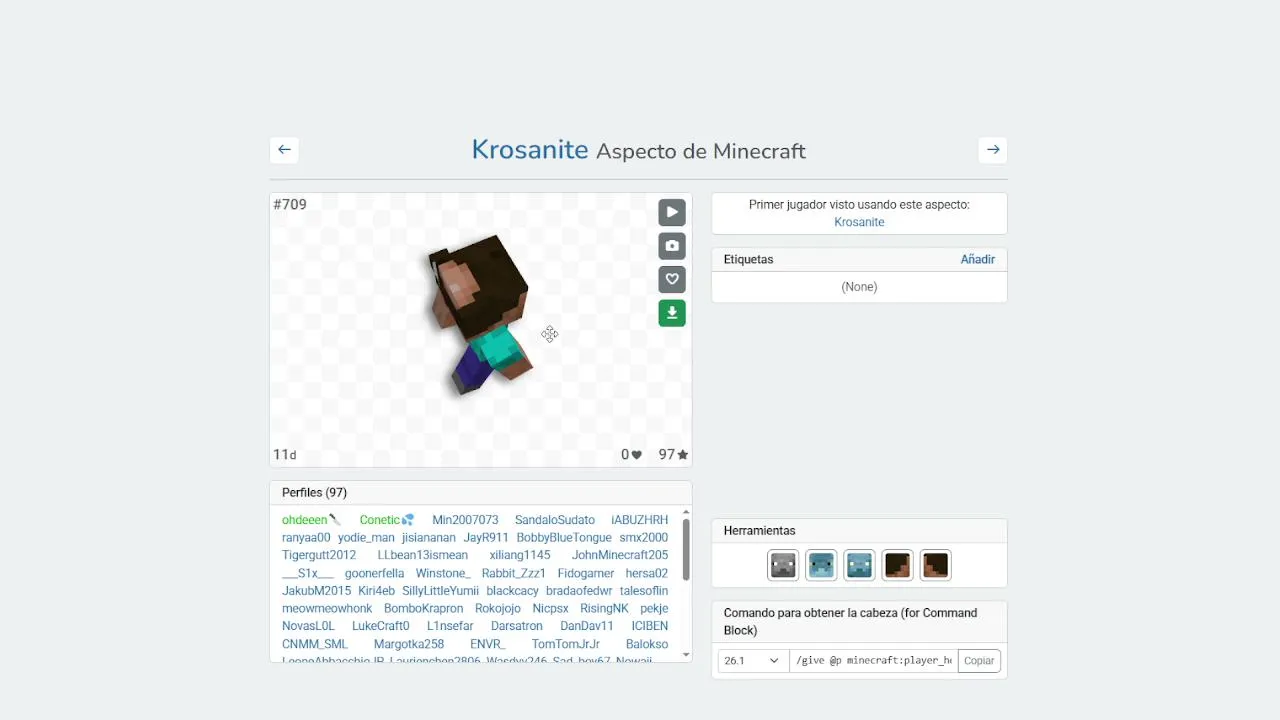Play the skin animation

(x=672, y=212)
